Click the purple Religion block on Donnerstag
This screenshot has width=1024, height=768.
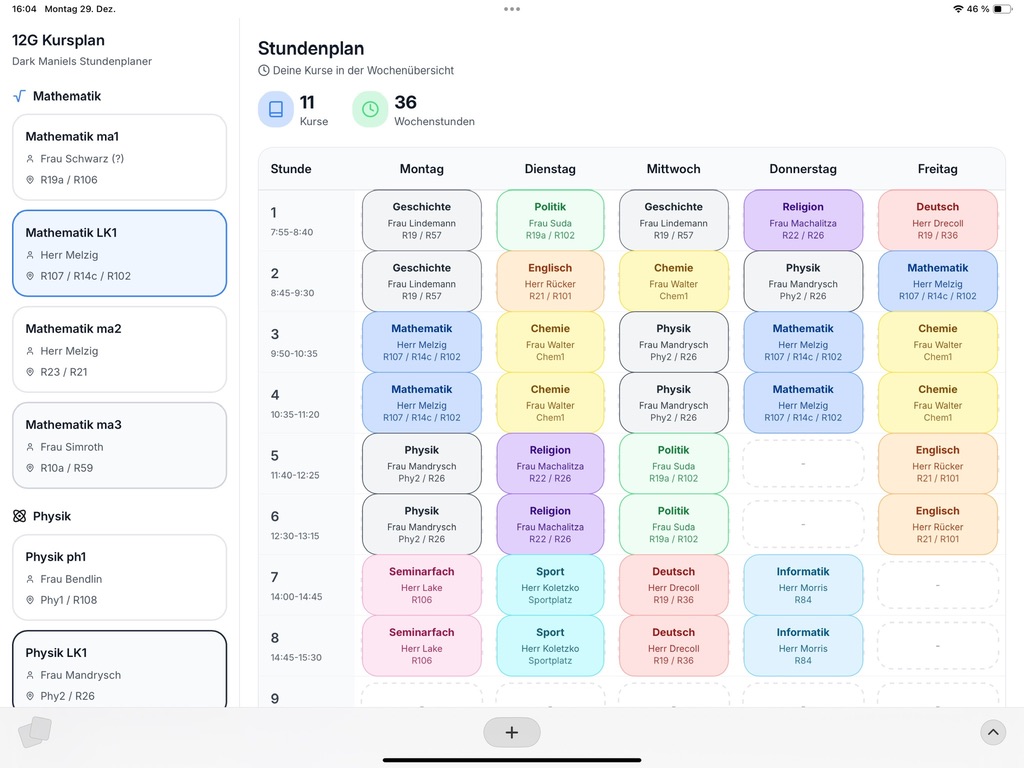pos(803,220)
